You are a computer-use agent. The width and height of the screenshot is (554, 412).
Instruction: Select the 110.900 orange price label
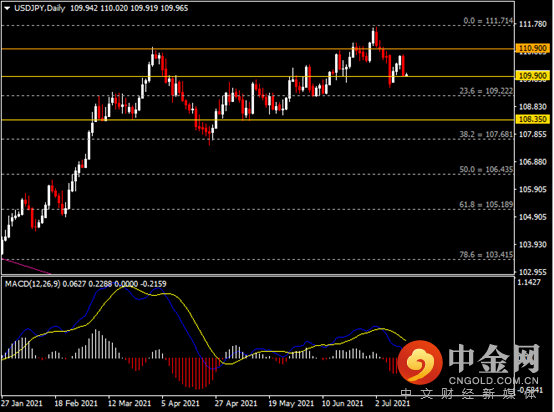pyautogui.click(x=532, y=48)
